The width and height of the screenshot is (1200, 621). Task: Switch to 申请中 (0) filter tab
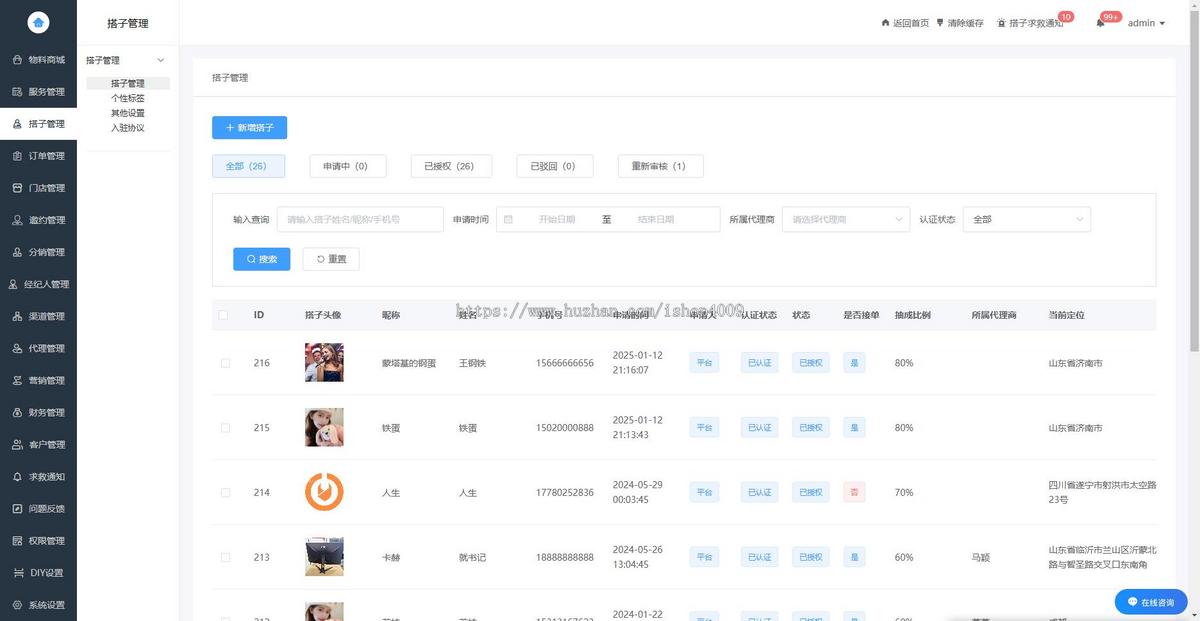click(x=346, y=166)
